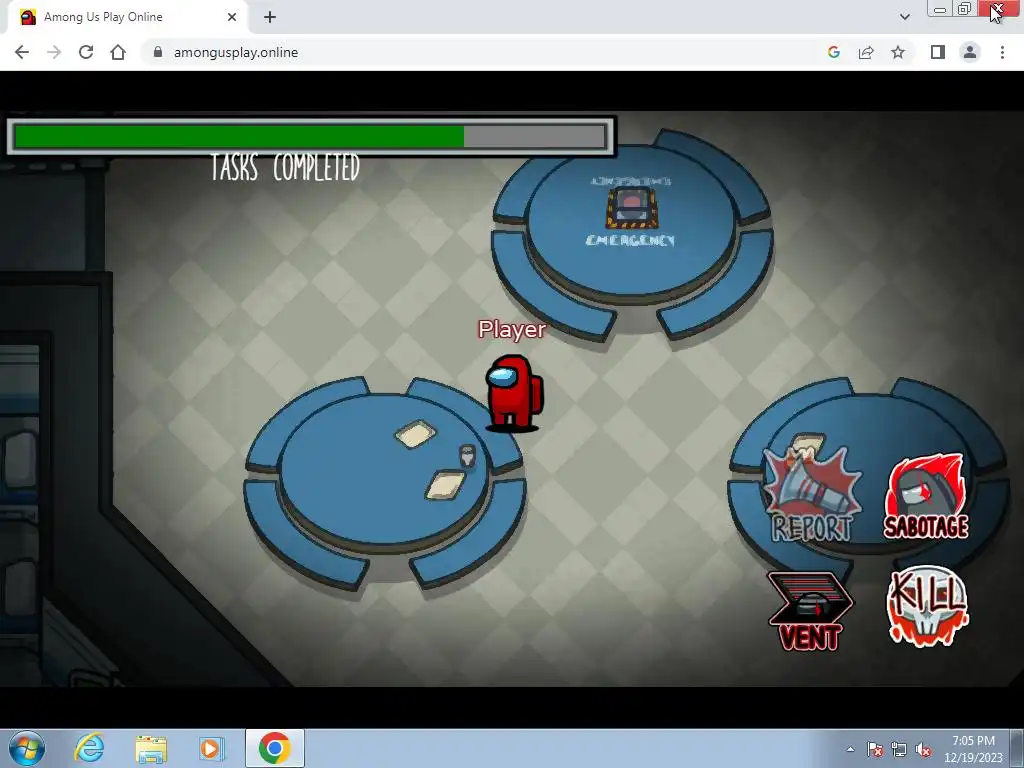Go back using the browser back arrow
This screenshot has height=768, width=1024.
(22, 52)
